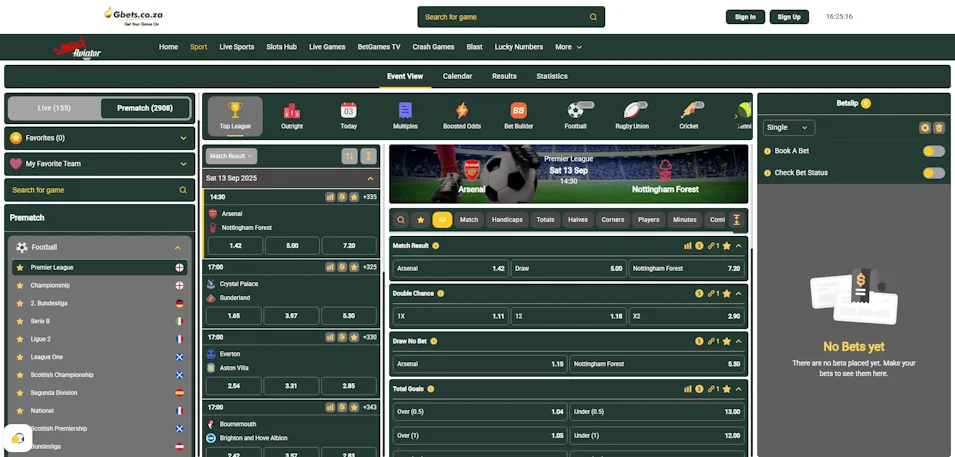This screenshot has height=457, width=955.
Task: Switch to the Calendar tab
Action: coord(457,76)
